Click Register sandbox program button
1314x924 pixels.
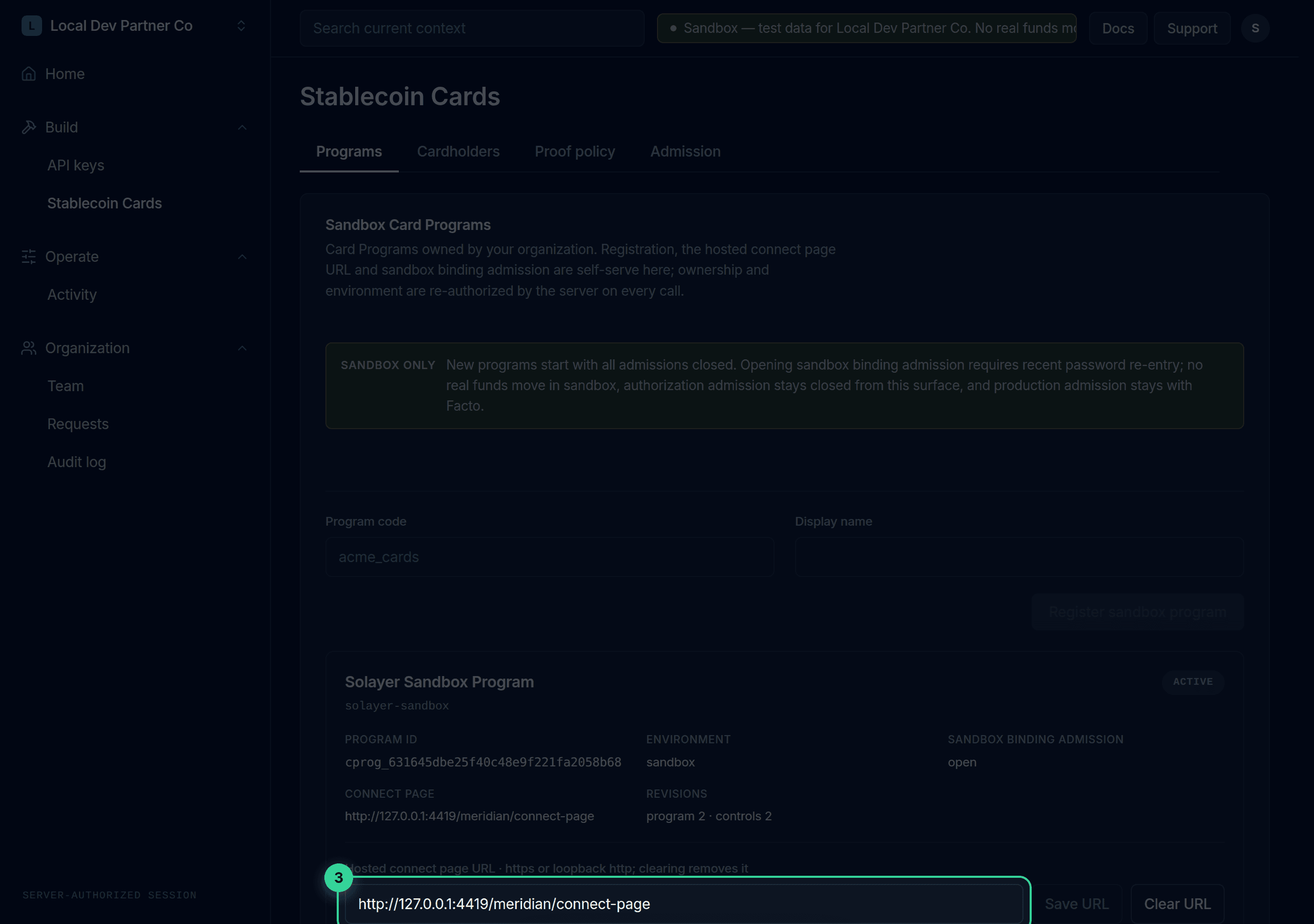coord(1137,612)
